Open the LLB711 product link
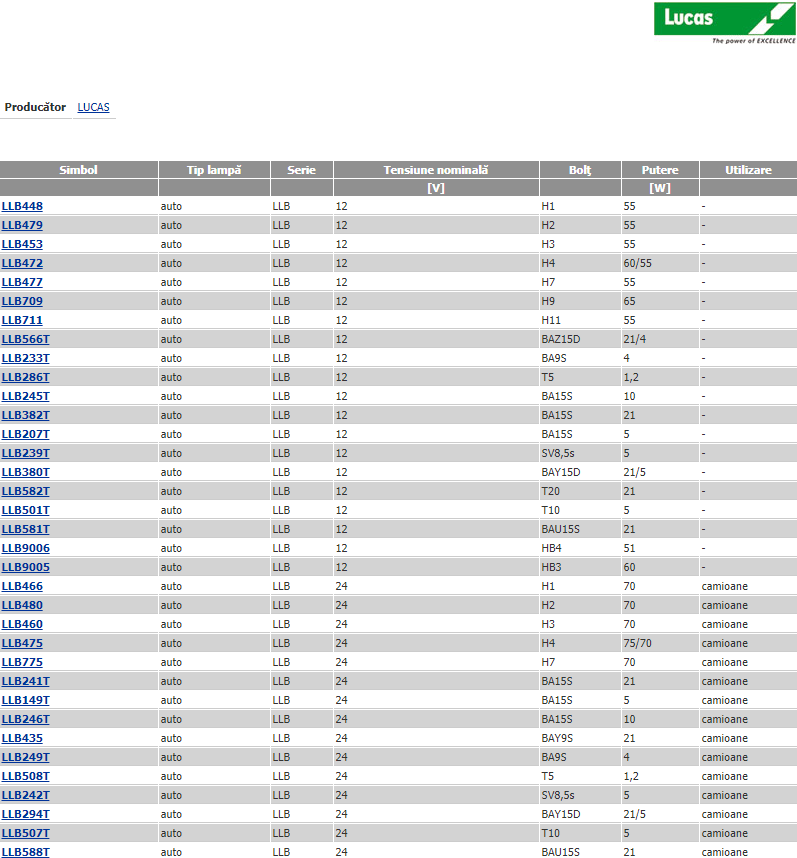 click(22, 320)
